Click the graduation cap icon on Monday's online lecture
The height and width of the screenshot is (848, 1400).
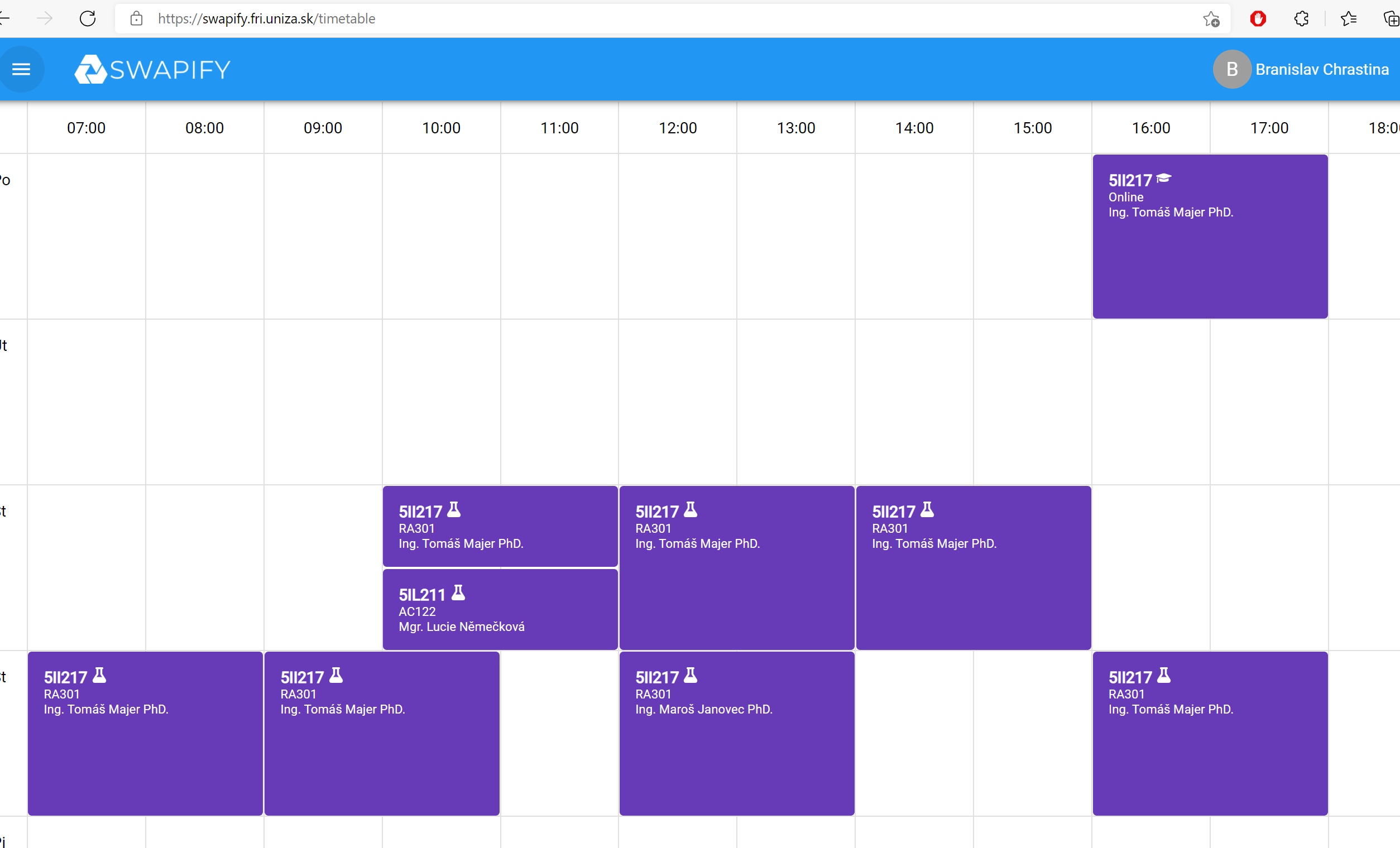click(1164, 178)
